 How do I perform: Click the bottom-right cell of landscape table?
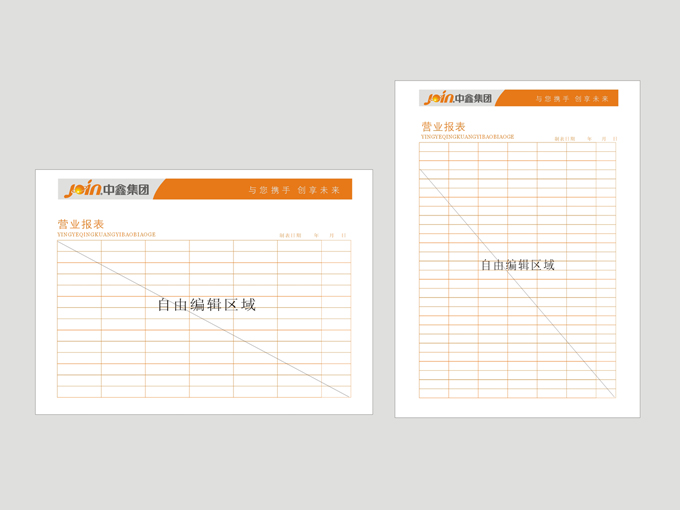coord(336,392)
